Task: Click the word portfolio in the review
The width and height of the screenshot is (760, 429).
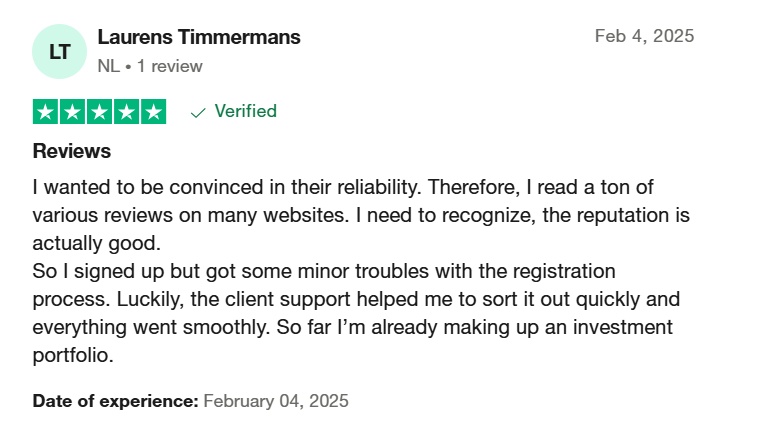Action: [x=73, y=356]
